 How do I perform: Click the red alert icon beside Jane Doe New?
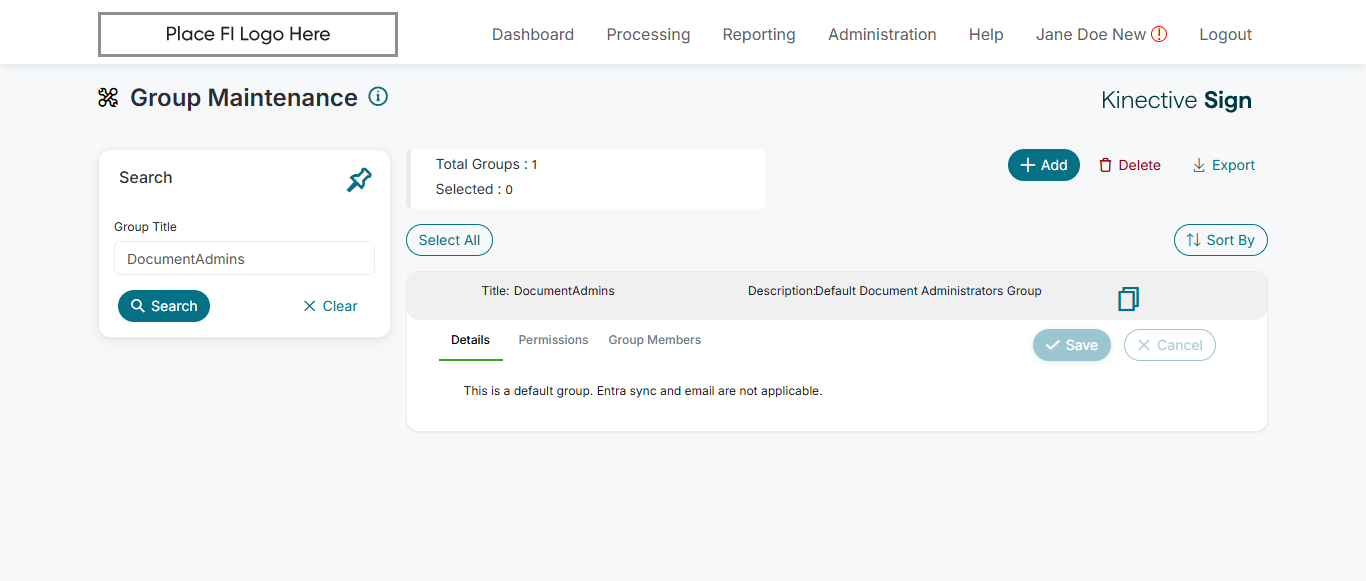[x=1159, y=34]
